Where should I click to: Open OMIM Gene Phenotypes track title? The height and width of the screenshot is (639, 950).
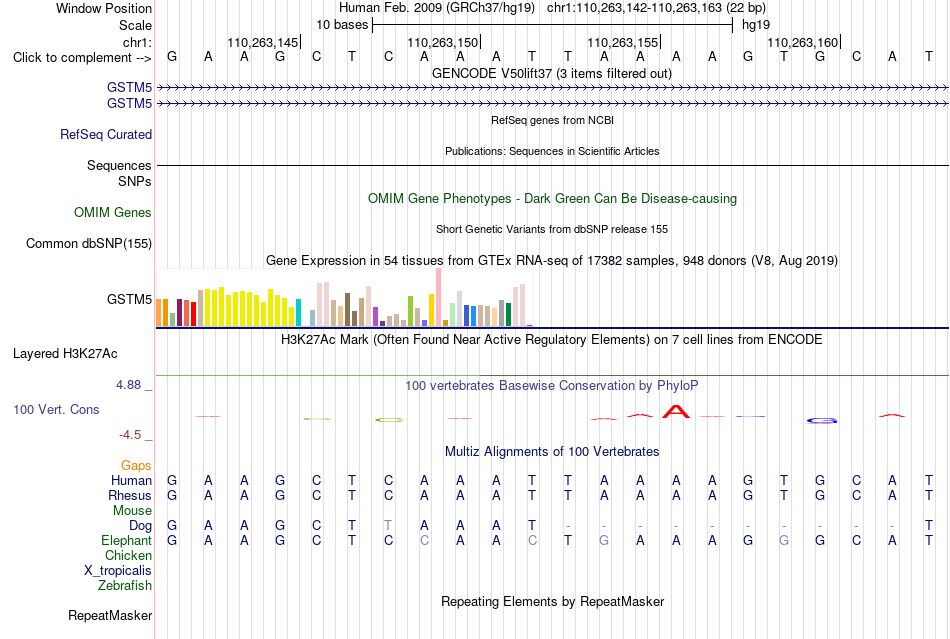552,199
